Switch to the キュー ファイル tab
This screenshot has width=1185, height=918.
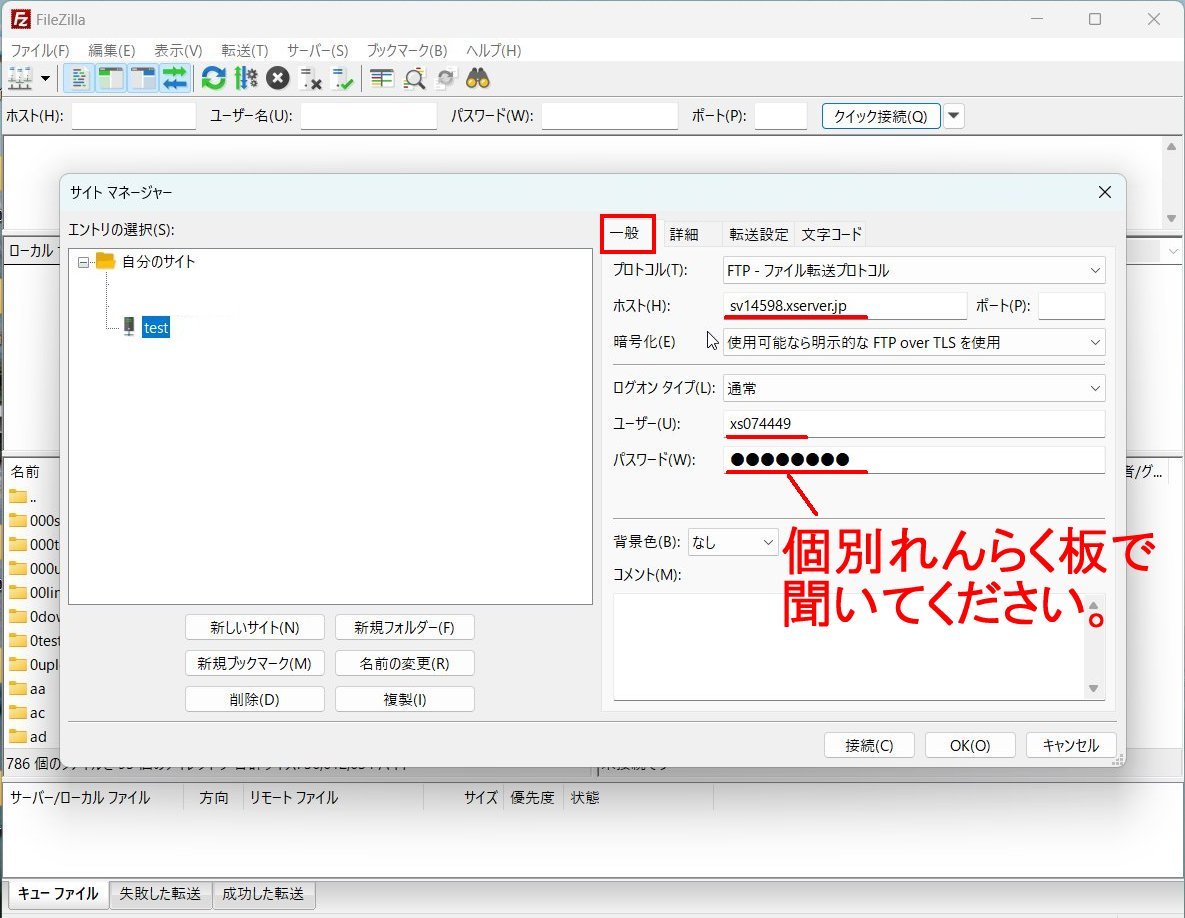click(57, 894)
